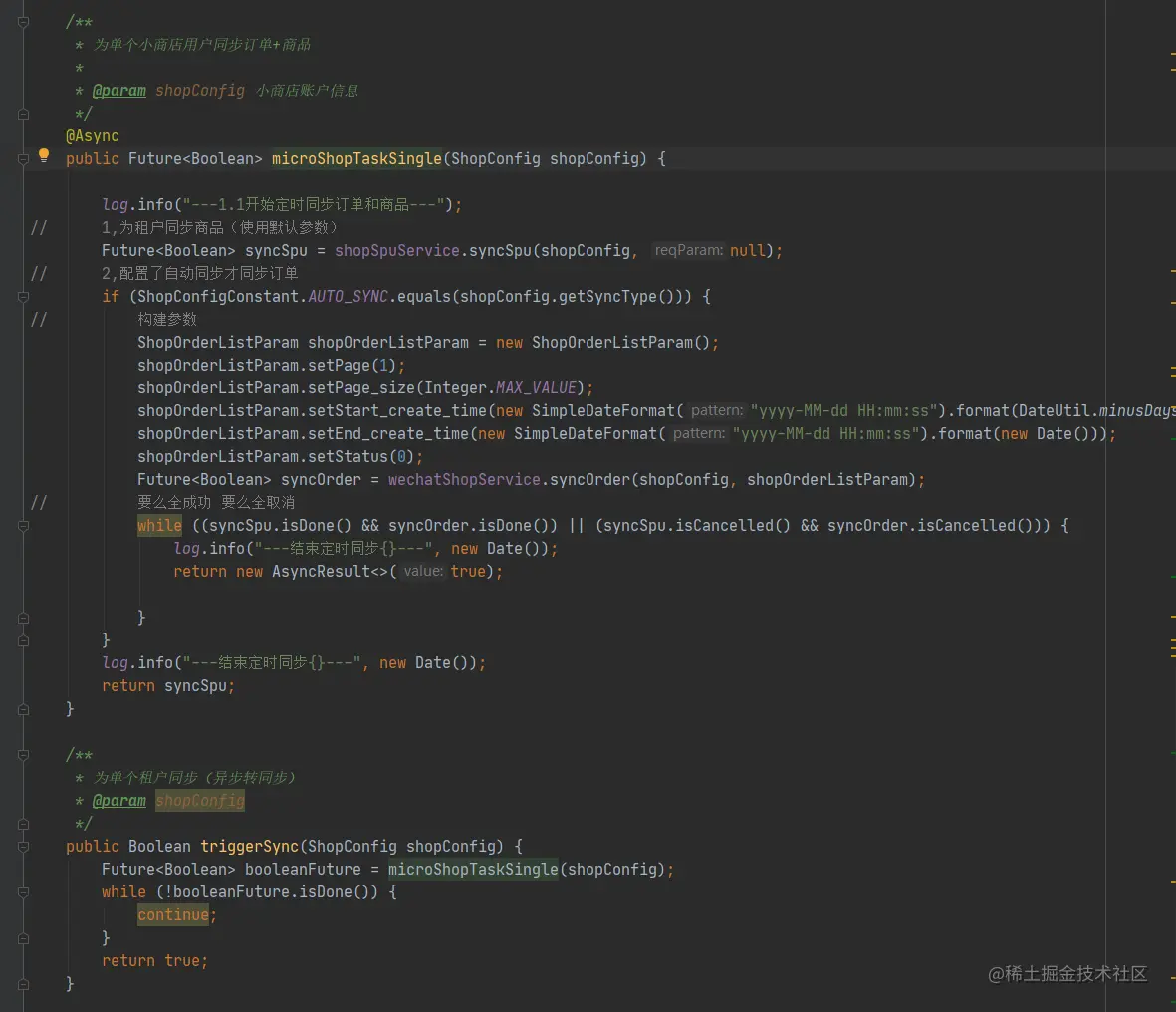Screen dimensions: 1176x1012
Task: Collapse the if ShopConfigConstant.AUTO_SYNC block
Action: click(23, 297)
